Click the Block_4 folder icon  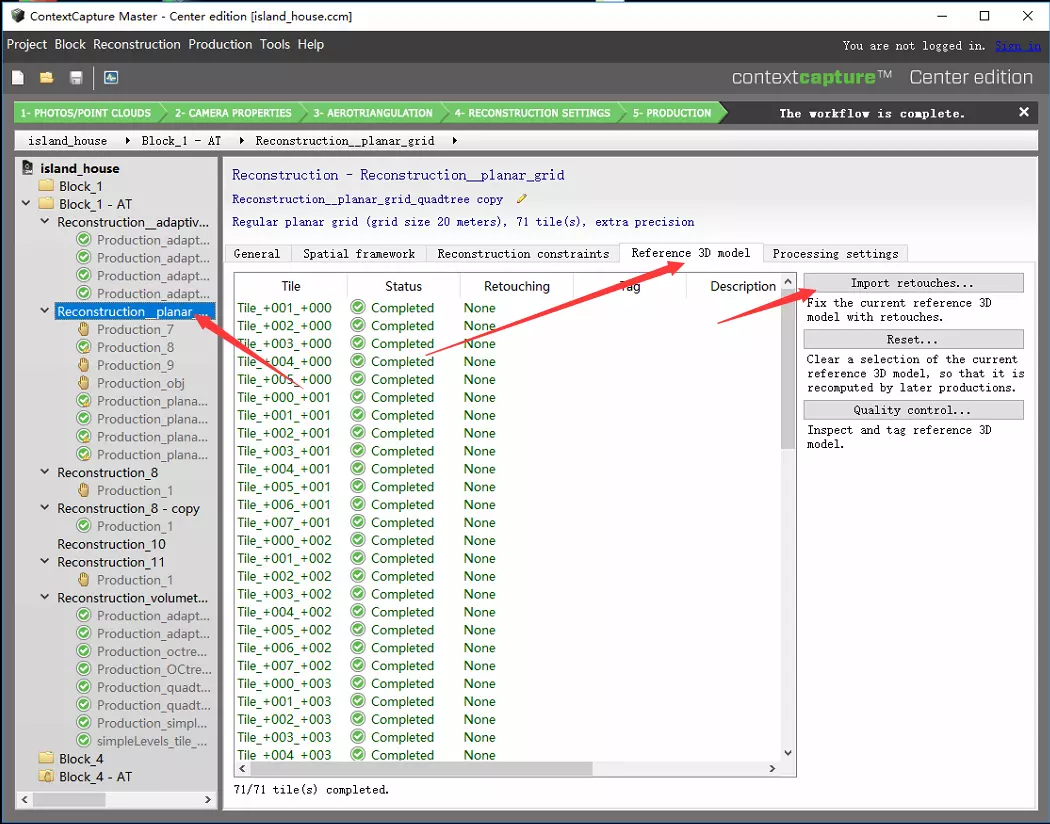point(46,758)
